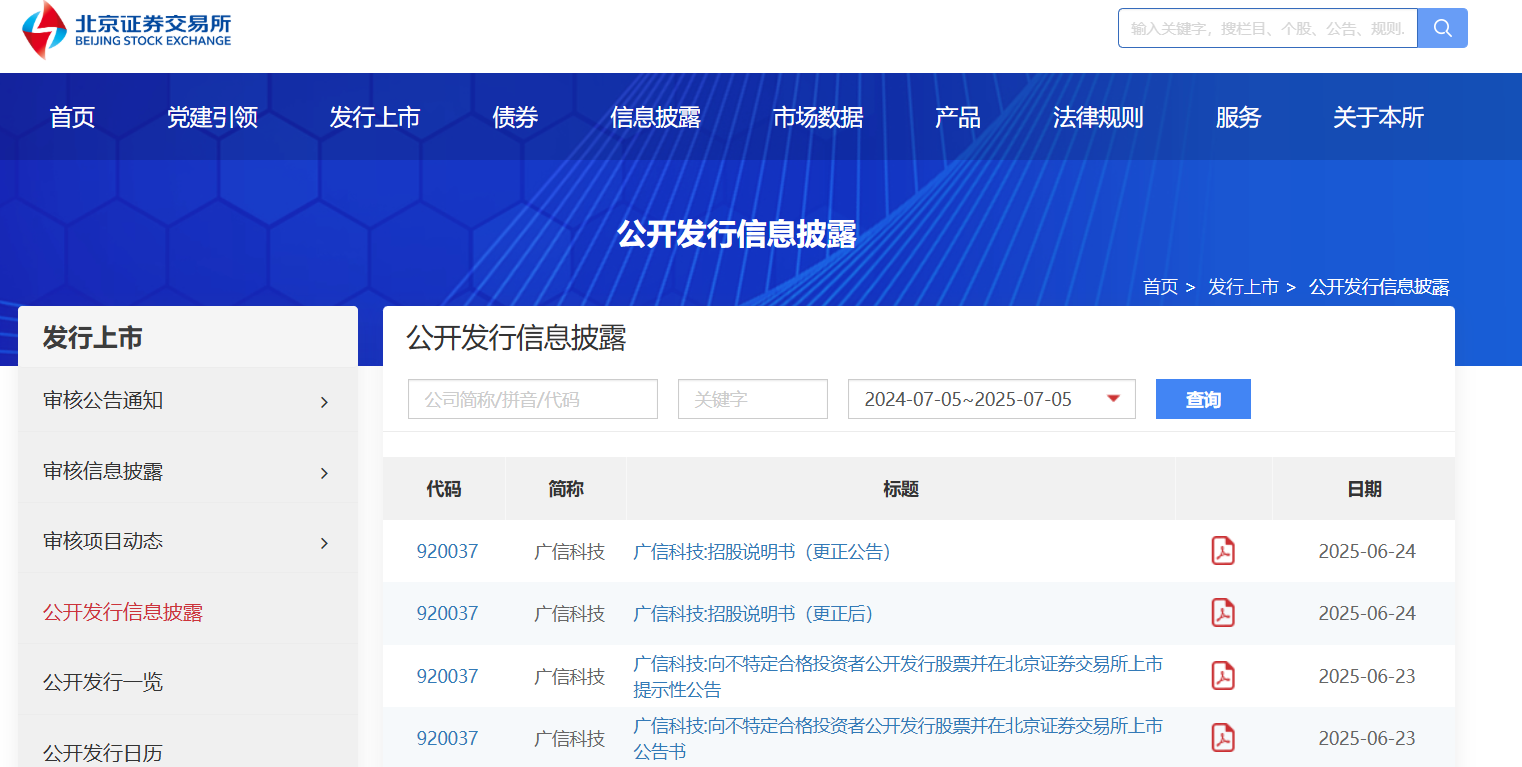Open 上市公告书 title link
1522x767 pixels.
tap(898, 738)
